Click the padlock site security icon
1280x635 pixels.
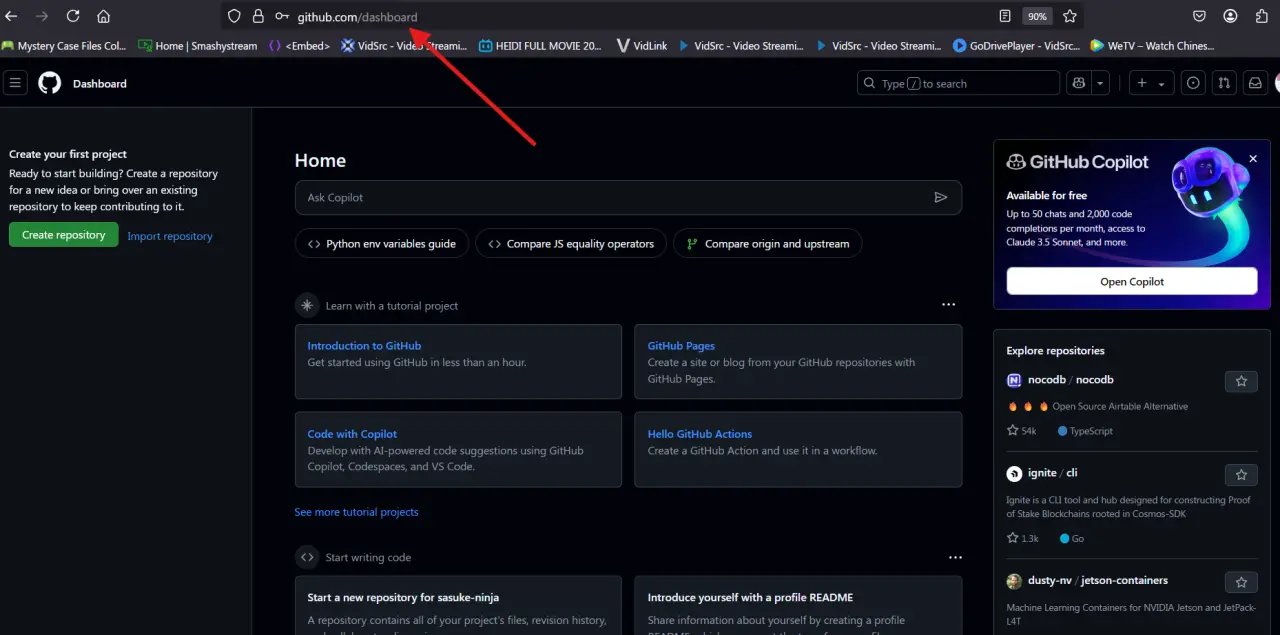coord(258,16)
